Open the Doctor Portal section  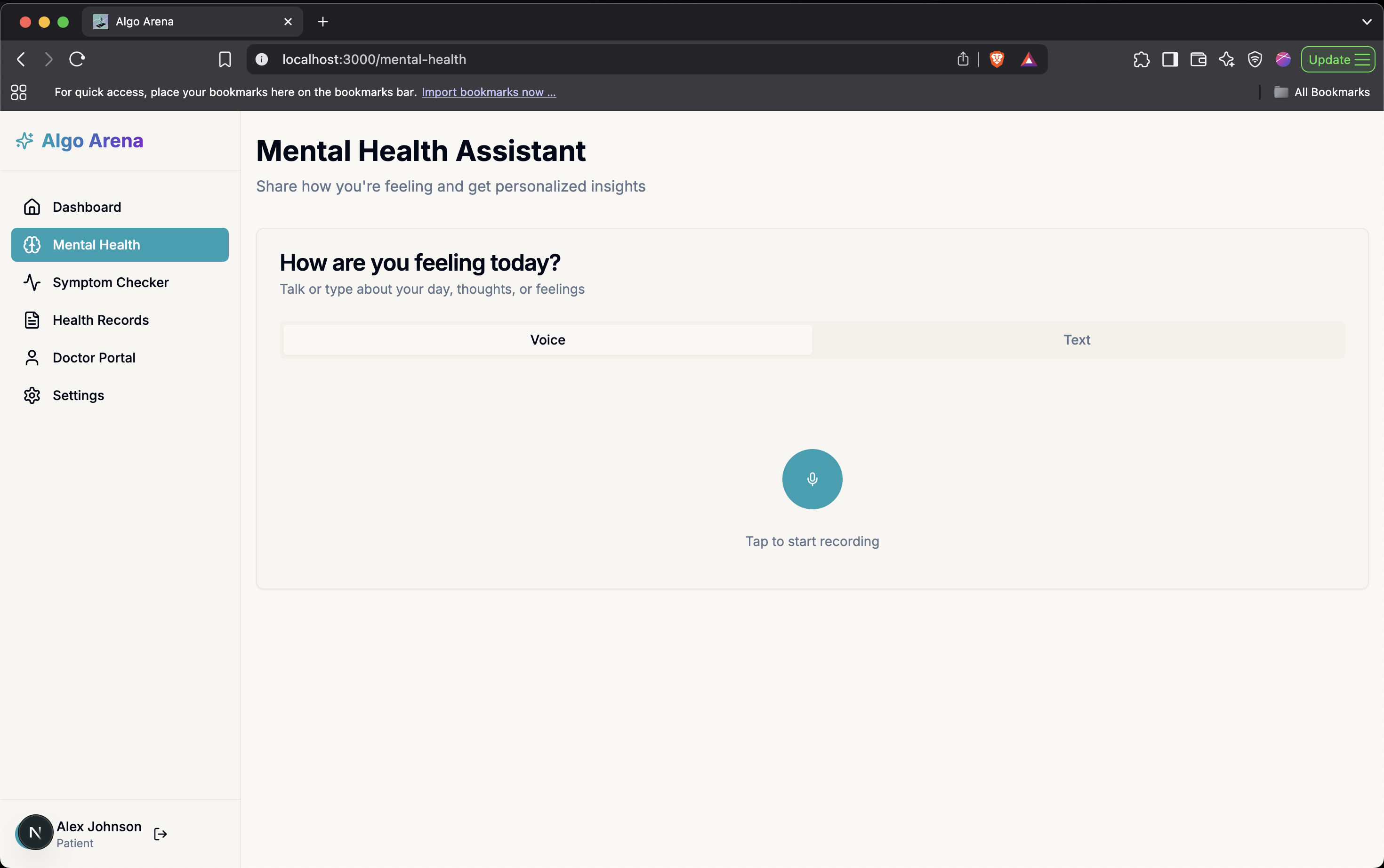94,358
